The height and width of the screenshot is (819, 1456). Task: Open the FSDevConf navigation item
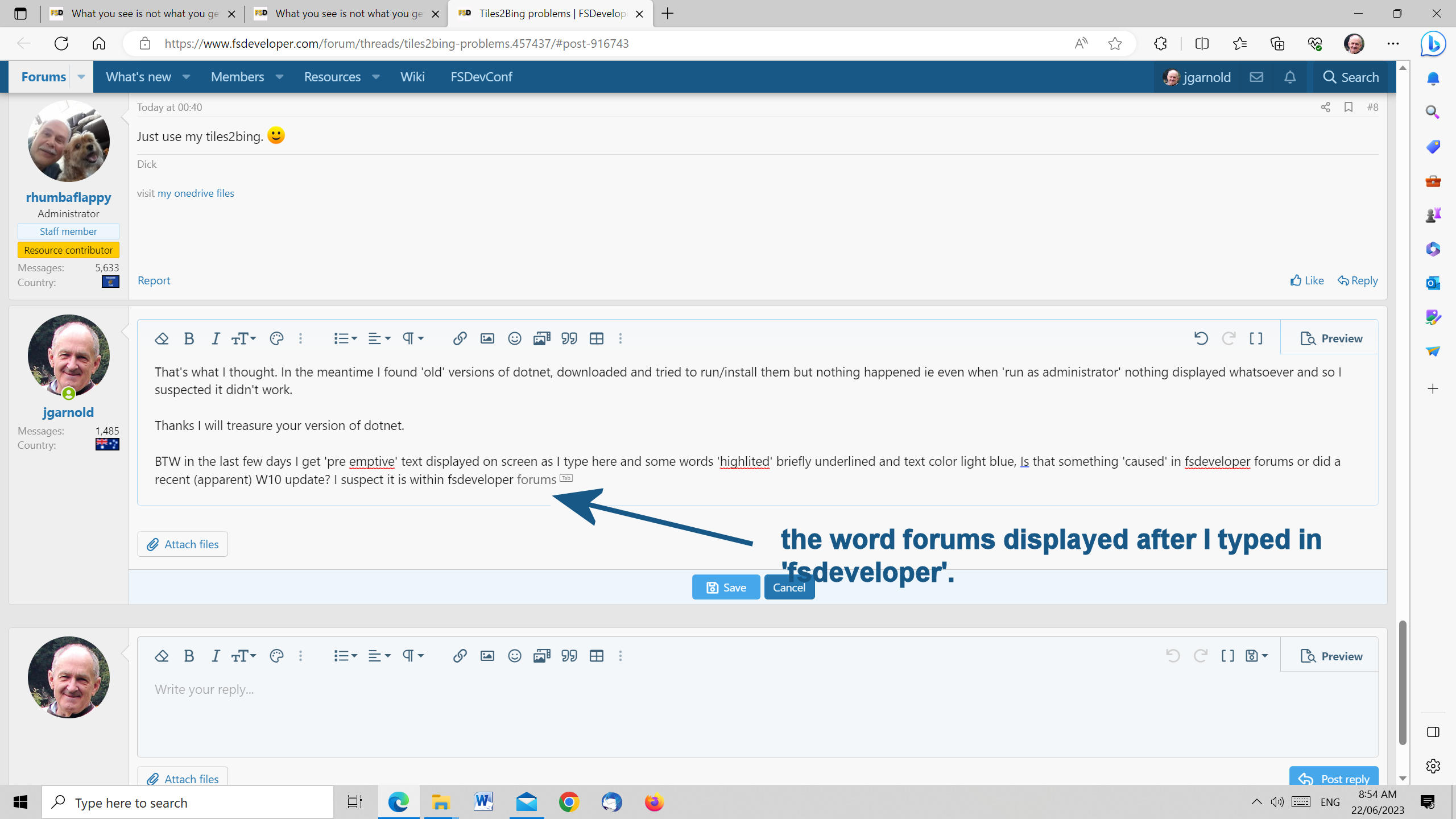[x=481, y=77]
